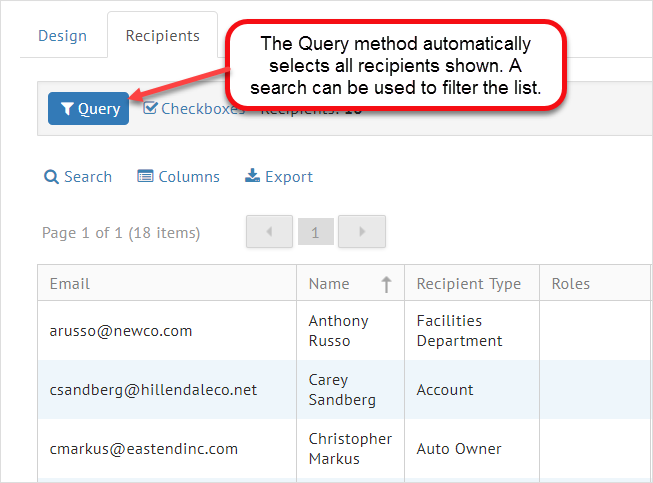This screenshot has width=653, height=483.
Task: Click the Facilities Department cell
Action: (472, 331)
